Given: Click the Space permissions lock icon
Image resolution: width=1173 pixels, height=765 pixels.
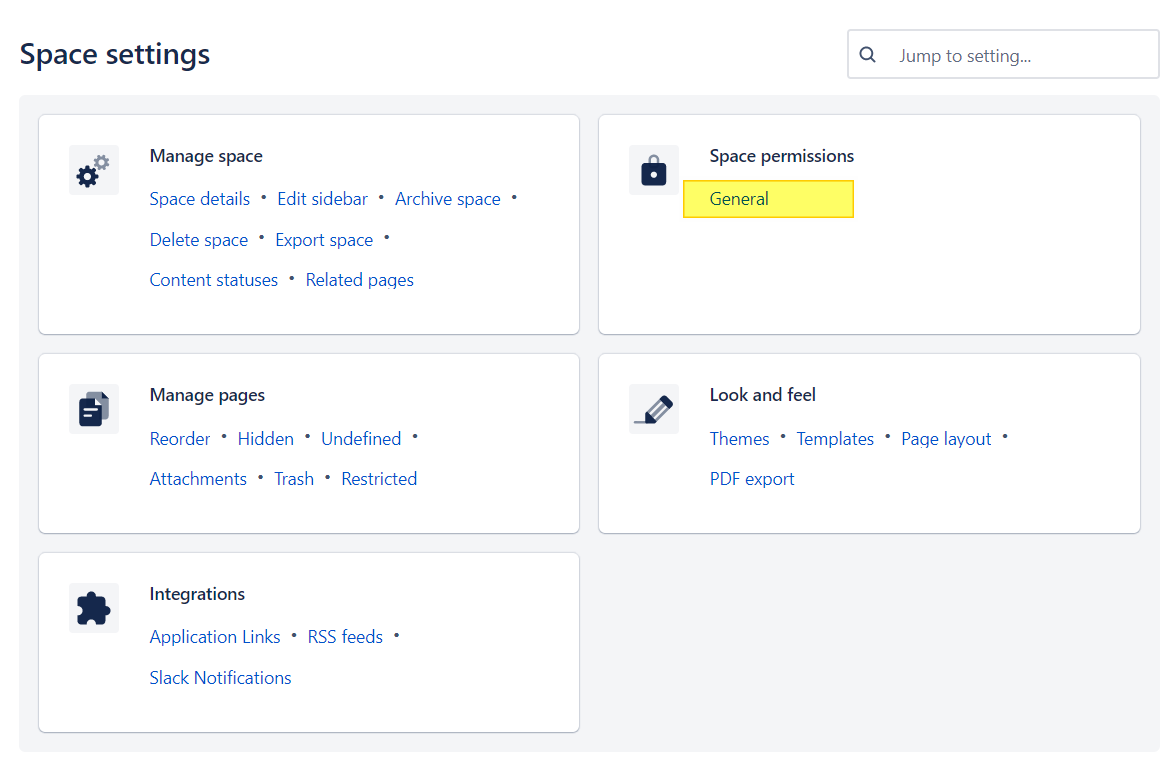Looking at the screenshot, I should (x=653, y=170).
